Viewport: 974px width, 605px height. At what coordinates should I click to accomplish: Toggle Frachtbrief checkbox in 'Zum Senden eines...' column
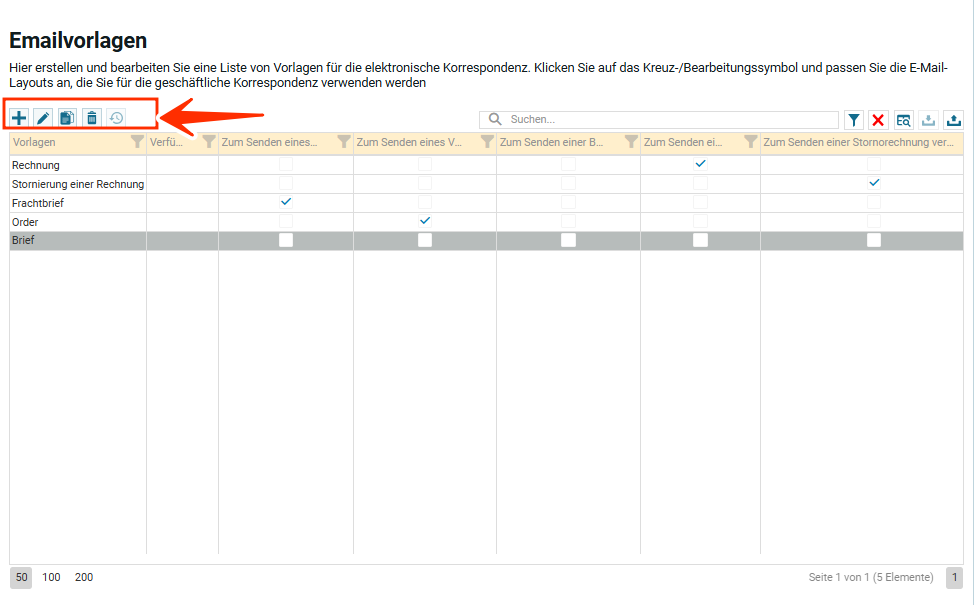[286, 202]
